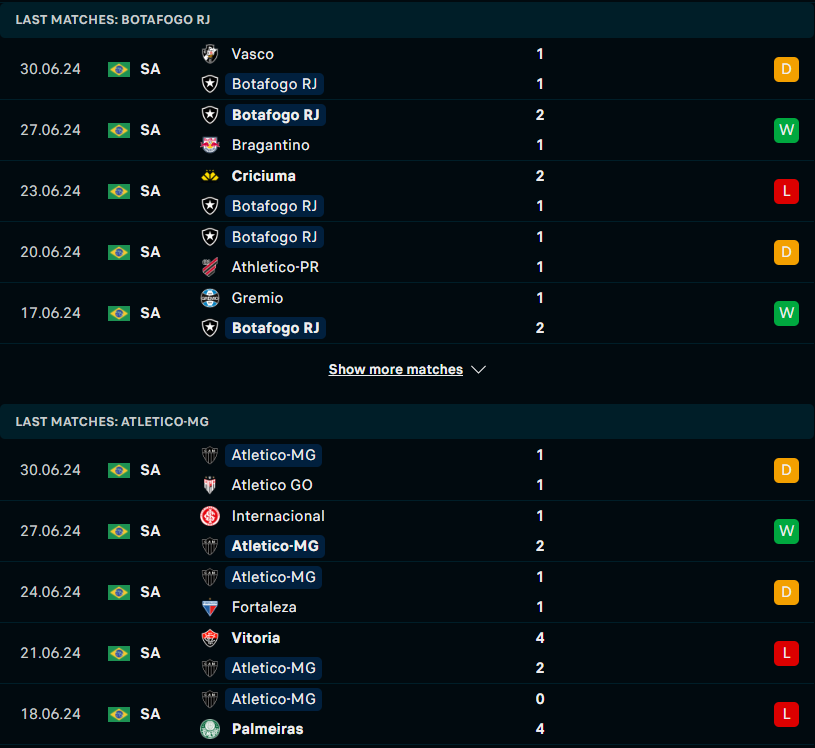Click Atletico-MG crest in Atletico GO match
Screen dimensions: 815x748
pyautogui.click(x=210, y=455)
